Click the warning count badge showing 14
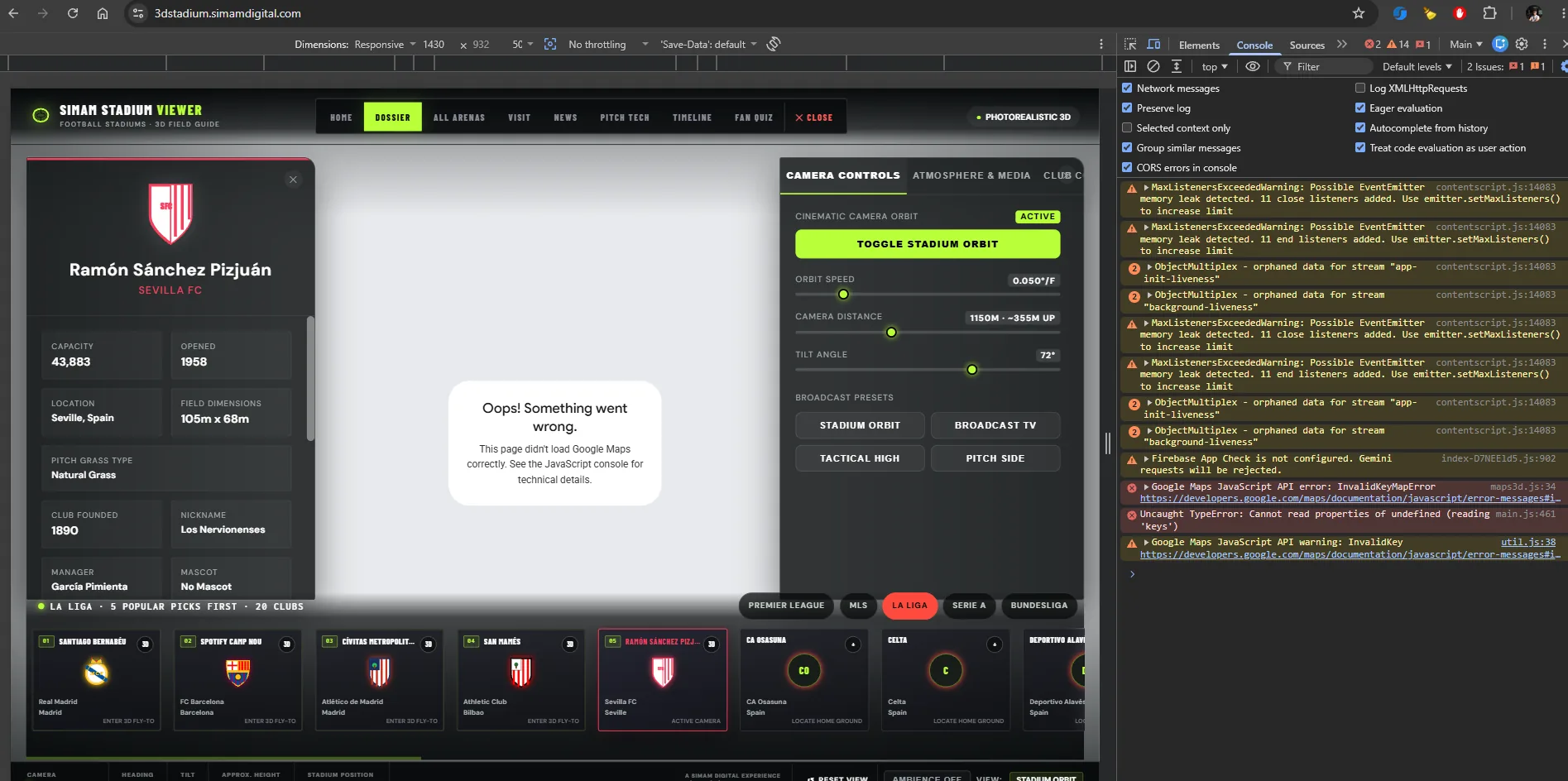This screenshot has width=1568, height=781. [x=1398, y=45]
